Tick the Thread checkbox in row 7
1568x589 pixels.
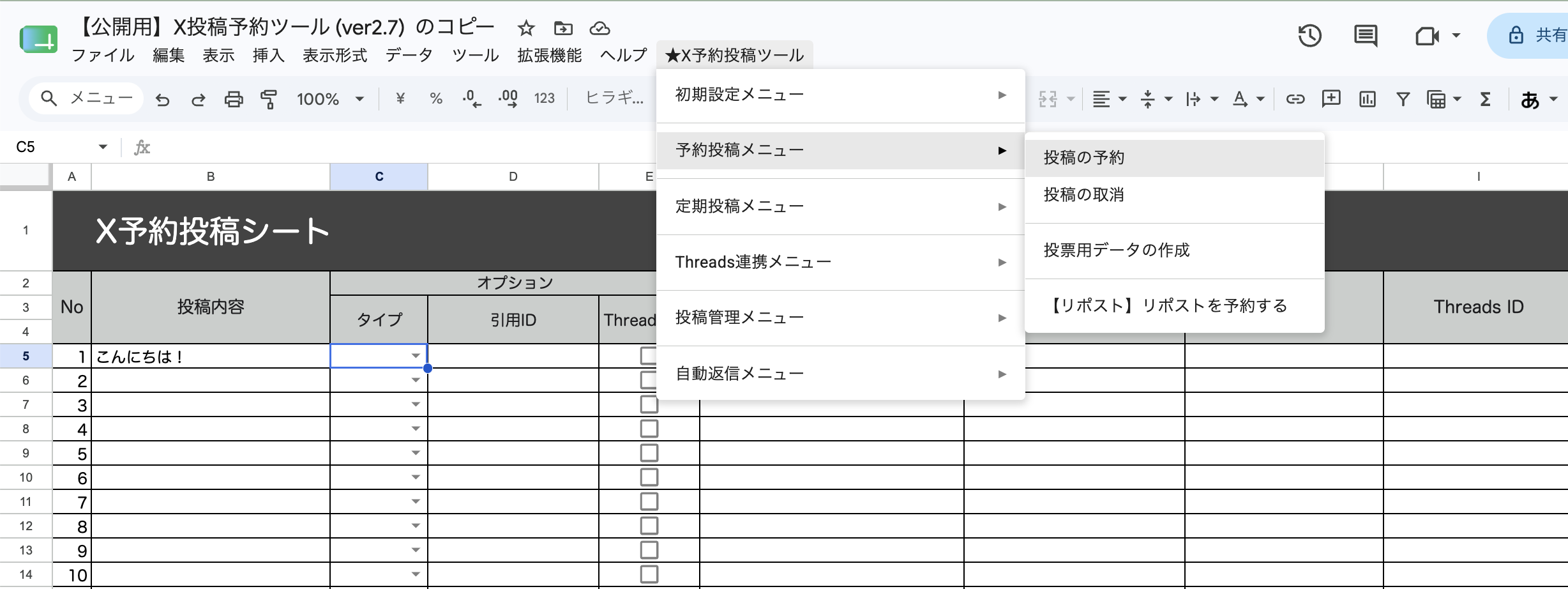(649, 404)
